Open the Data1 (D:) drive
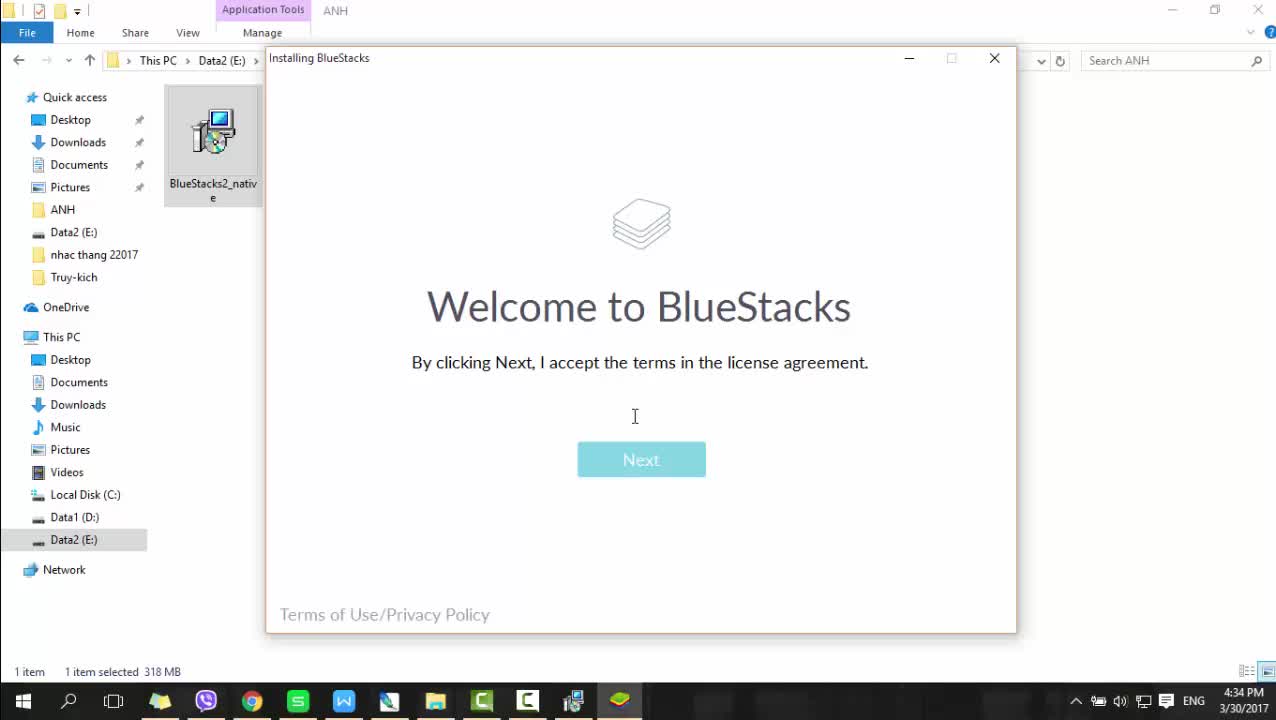The height and width of the screenshot is (720, 1276). point(74,517)
